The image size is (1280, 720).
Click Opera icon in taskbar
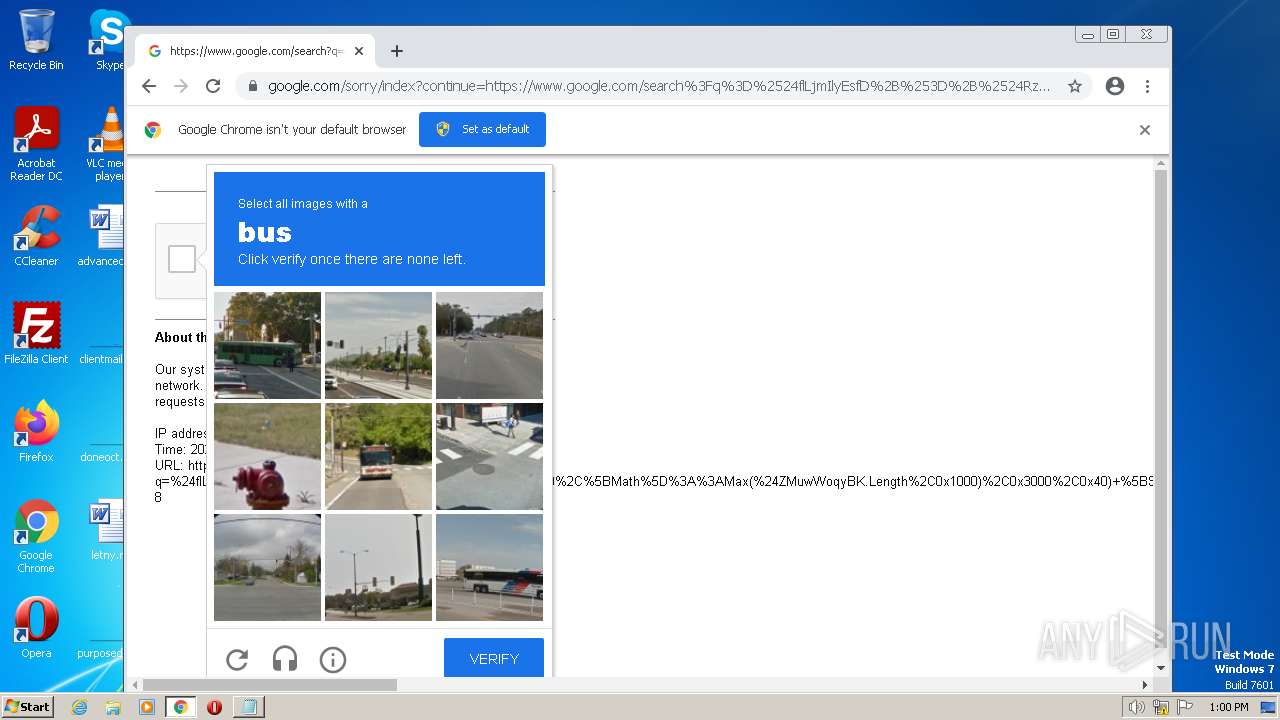pos(214,707)
